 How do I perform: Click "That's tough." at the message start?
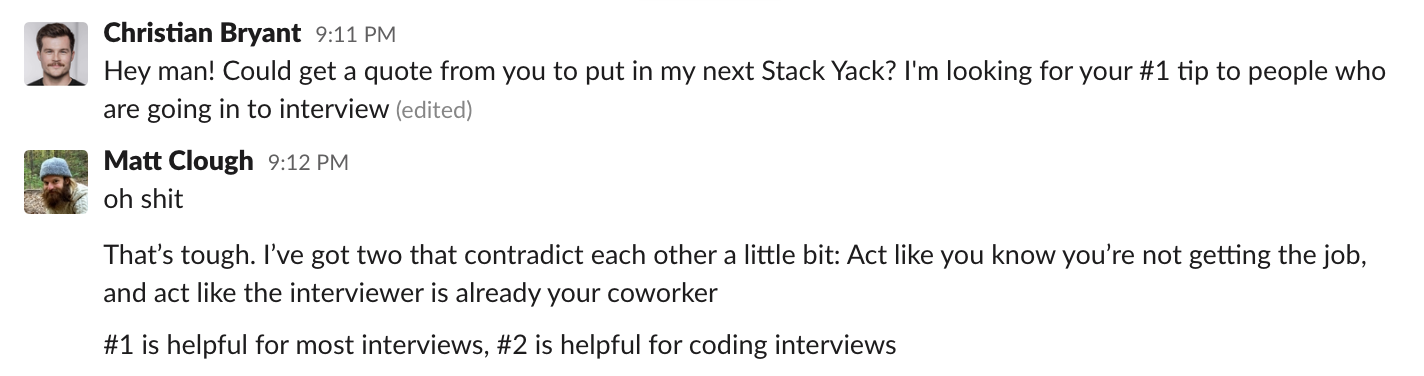tap(163, 256)
